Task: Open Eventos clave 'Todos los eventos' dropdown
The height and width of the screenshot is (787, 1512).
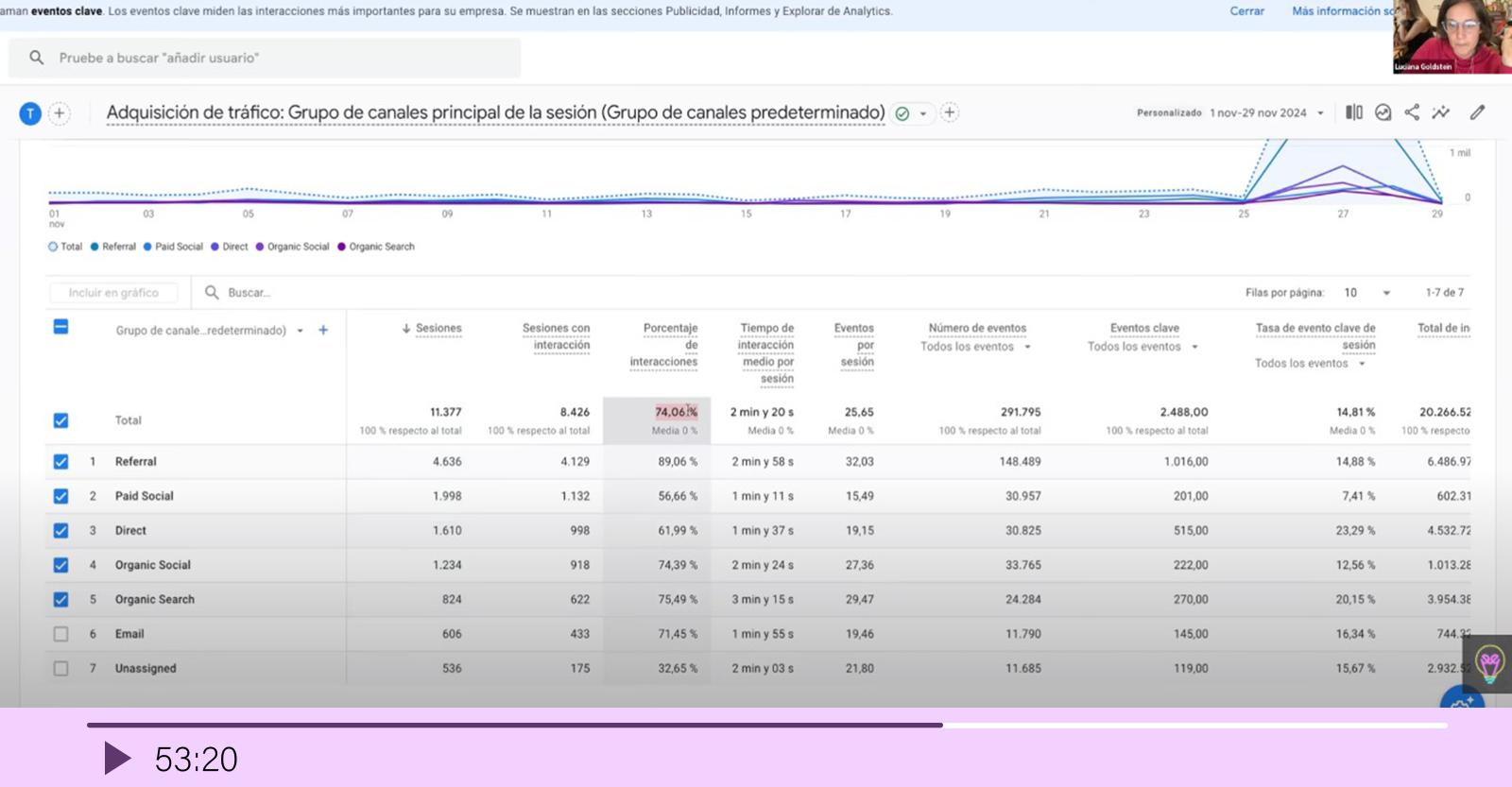Action: [1143, 347]
